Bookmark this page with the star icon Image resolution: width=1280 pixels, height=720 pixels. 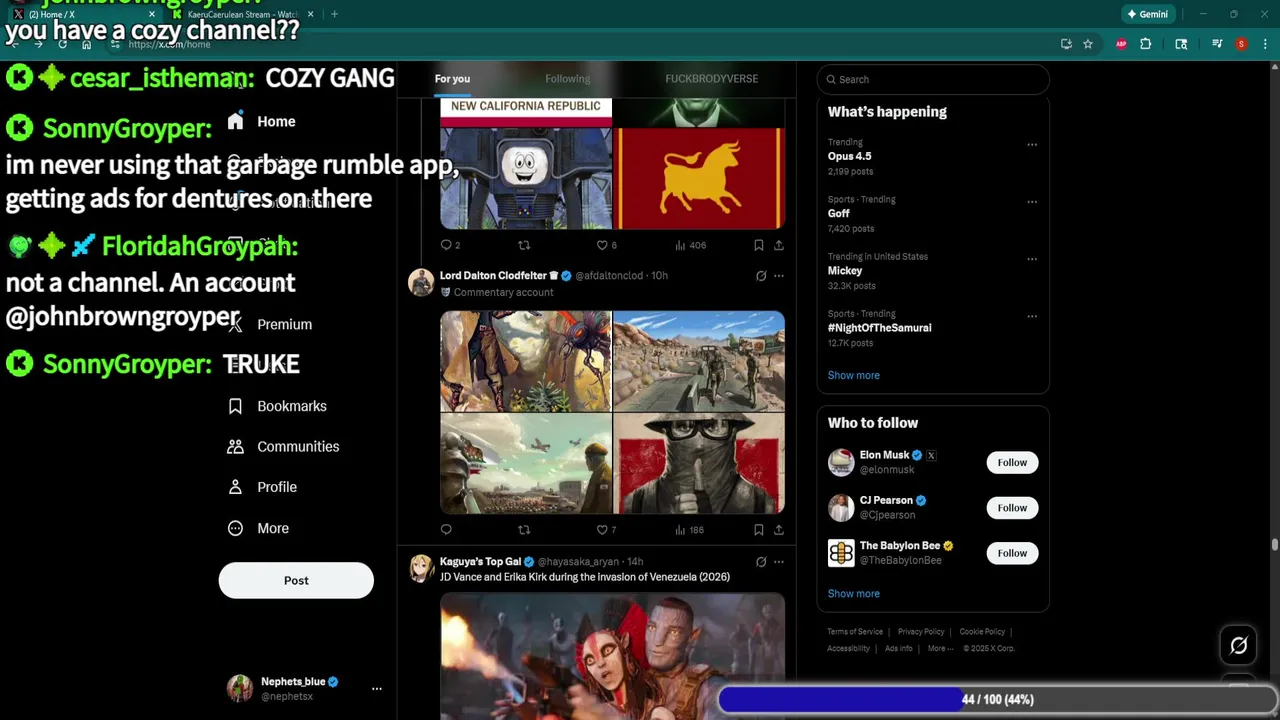coord(1088,44)
